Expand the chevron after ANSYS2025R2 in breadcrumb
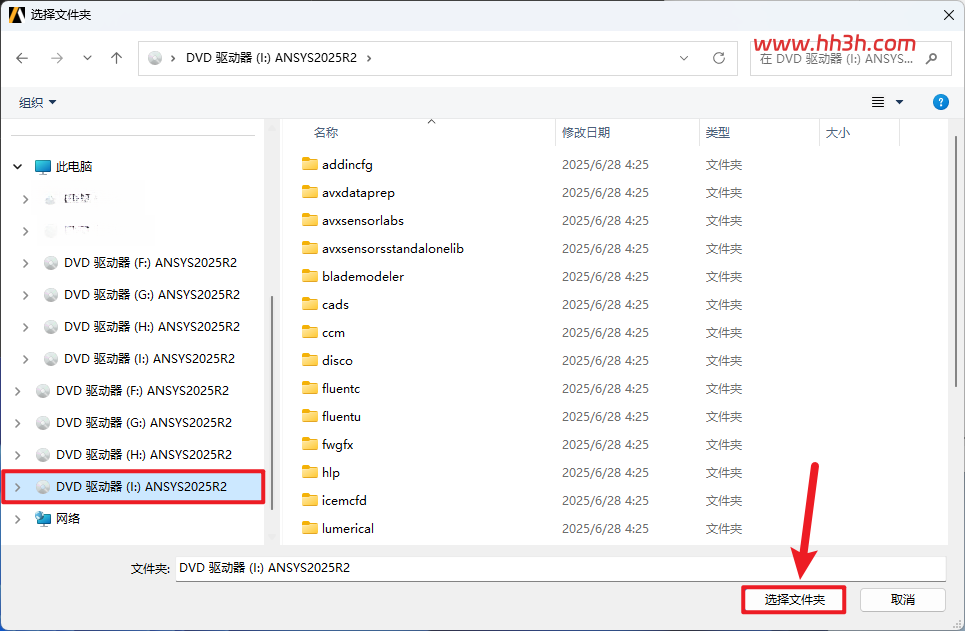 pyautogui.click(x=369, y=58)
